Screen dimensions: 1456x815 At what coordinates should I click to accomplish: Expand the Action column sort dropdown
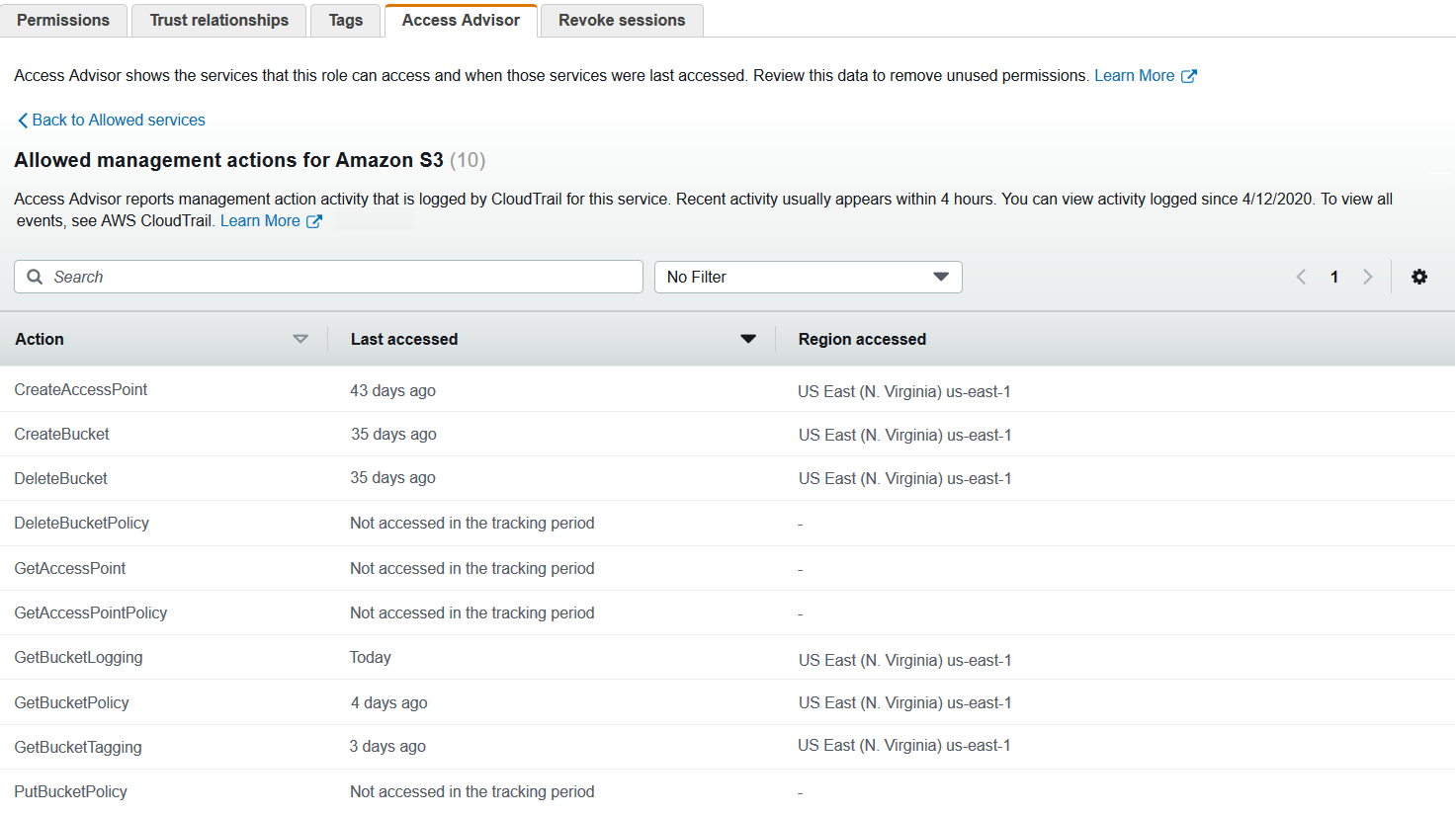[x=300, y=339]
